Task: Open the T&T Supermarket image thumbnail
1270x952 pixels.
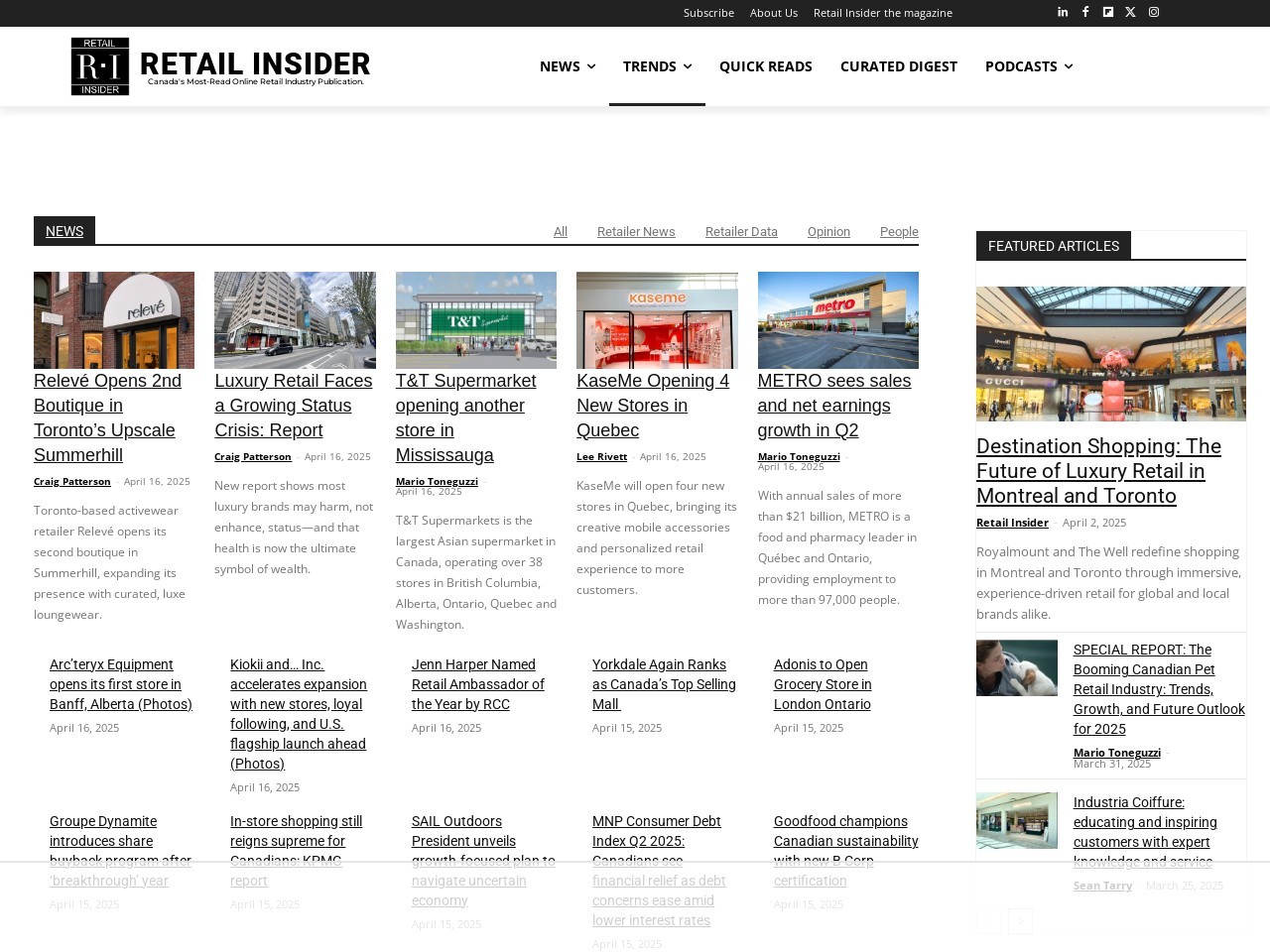Action: [x=476, y=320]
